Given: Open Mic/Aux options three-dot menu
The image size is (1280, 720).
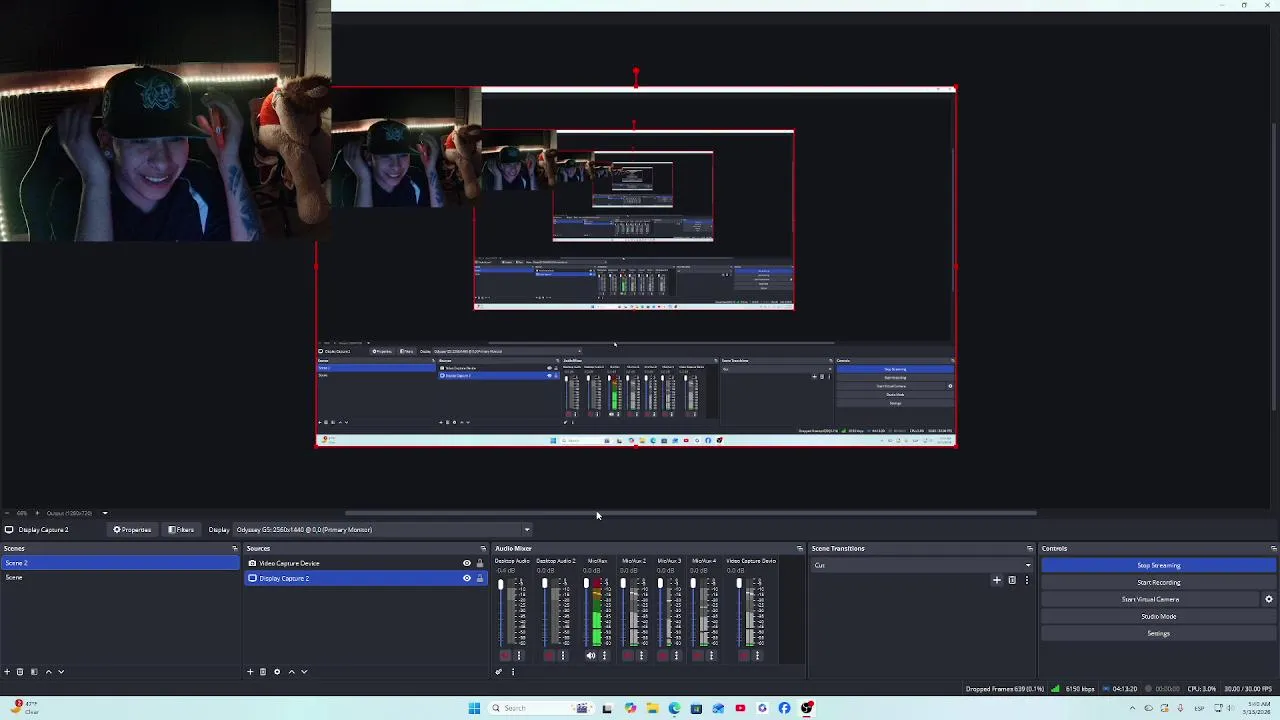Looking at the screenshot, I should click(604, 656).
